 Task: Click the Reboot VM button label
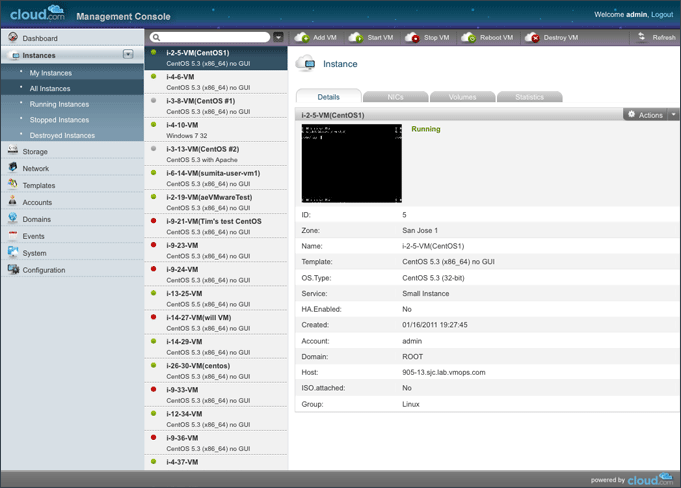pos(496,38)
